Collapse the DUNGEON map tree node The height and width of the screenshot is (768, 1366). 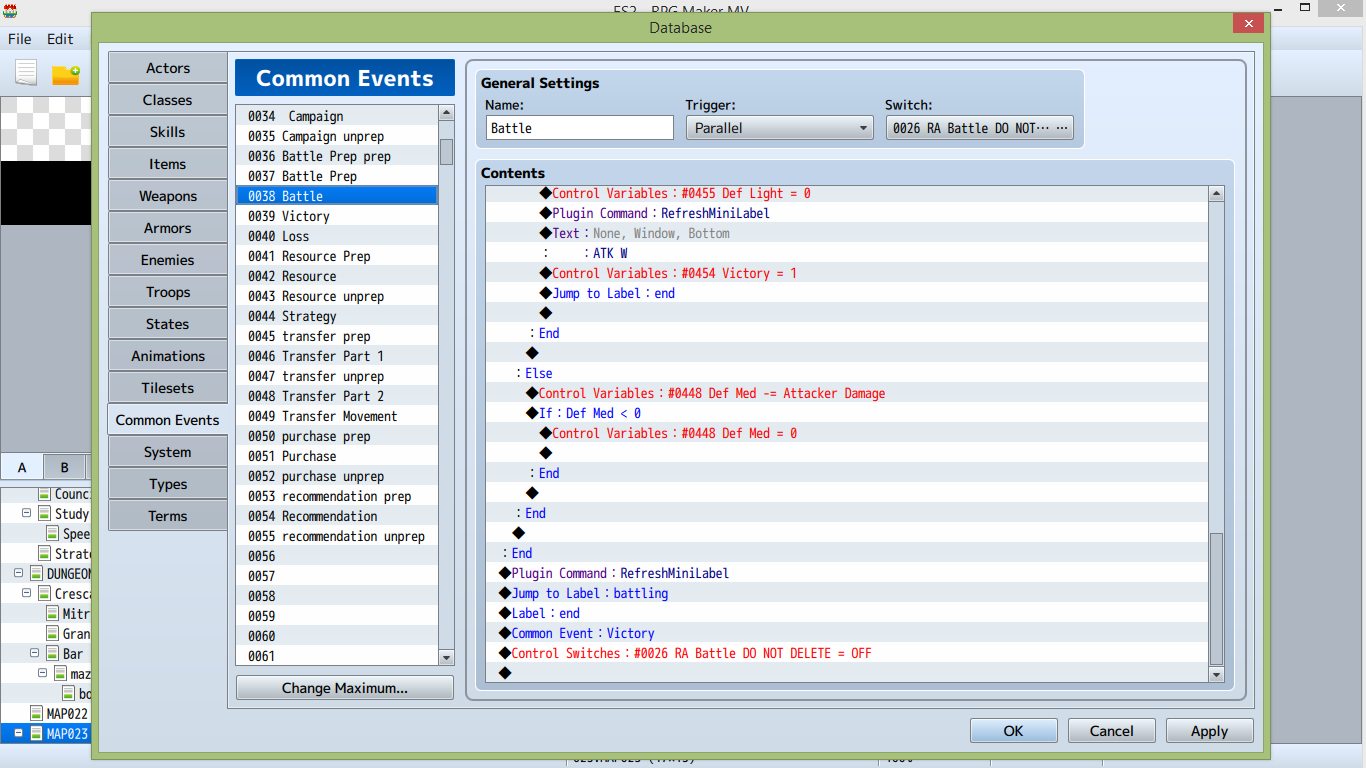pyautogui.click(x=19, y=573)
